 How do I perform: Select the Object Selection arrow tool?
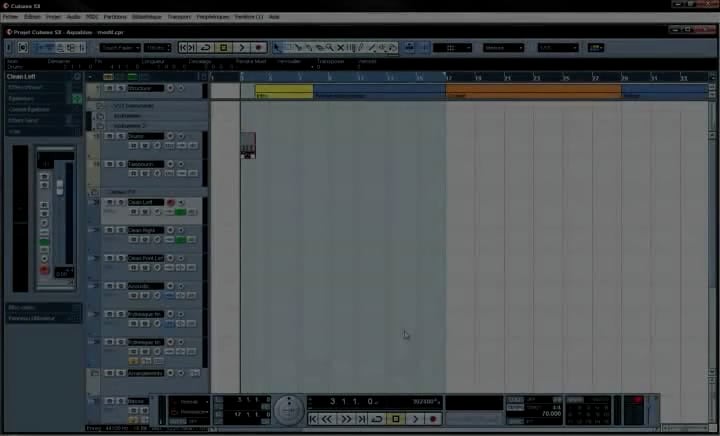277,47
